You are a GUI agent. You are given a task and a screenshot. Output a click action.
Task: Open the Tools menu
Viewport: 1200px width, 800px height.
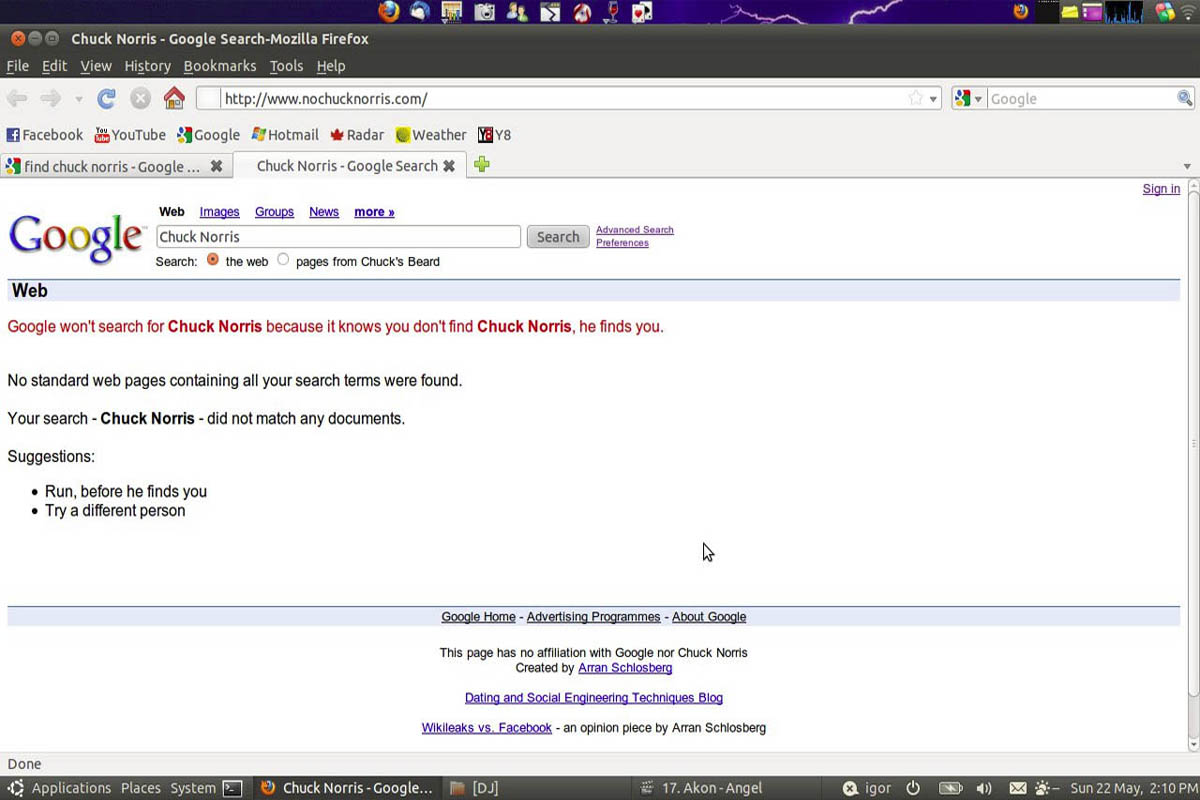click(286, 66)
